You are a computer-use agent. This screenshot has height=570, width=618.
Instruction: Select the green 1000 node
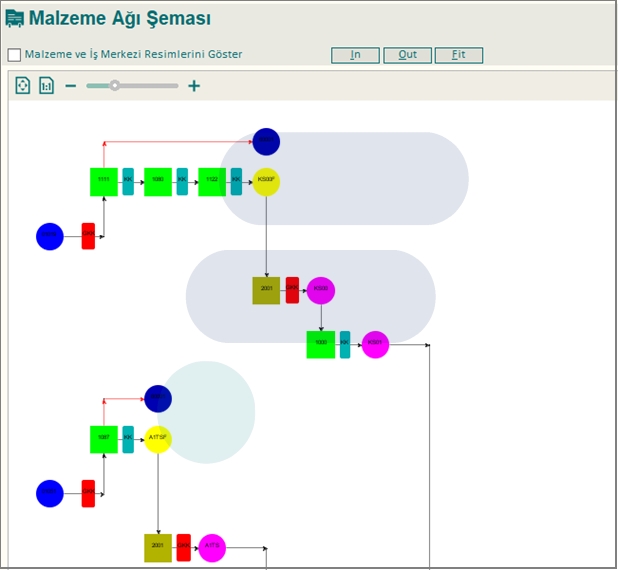(320, 344)
